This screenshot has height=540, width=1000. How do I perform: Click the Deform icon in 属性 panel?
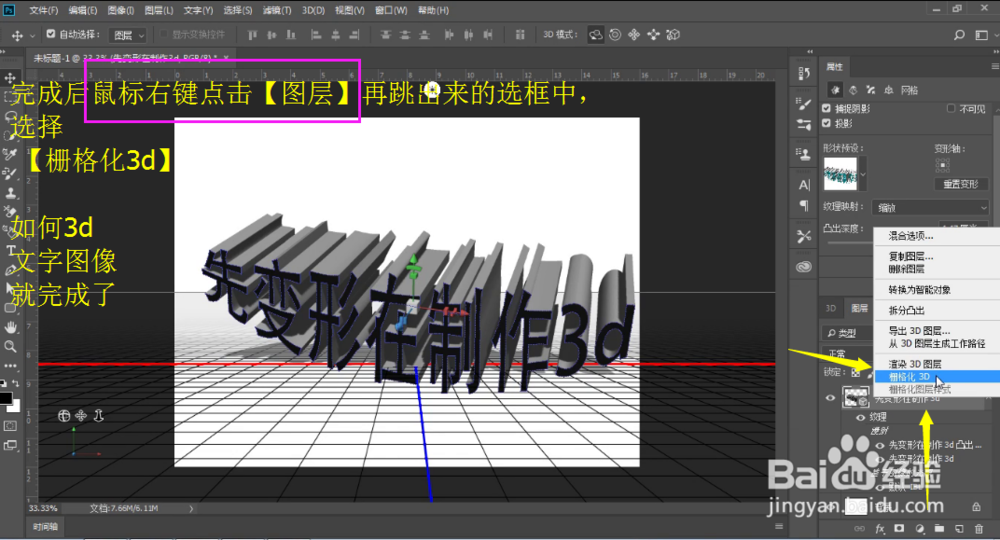click(853, 90)
